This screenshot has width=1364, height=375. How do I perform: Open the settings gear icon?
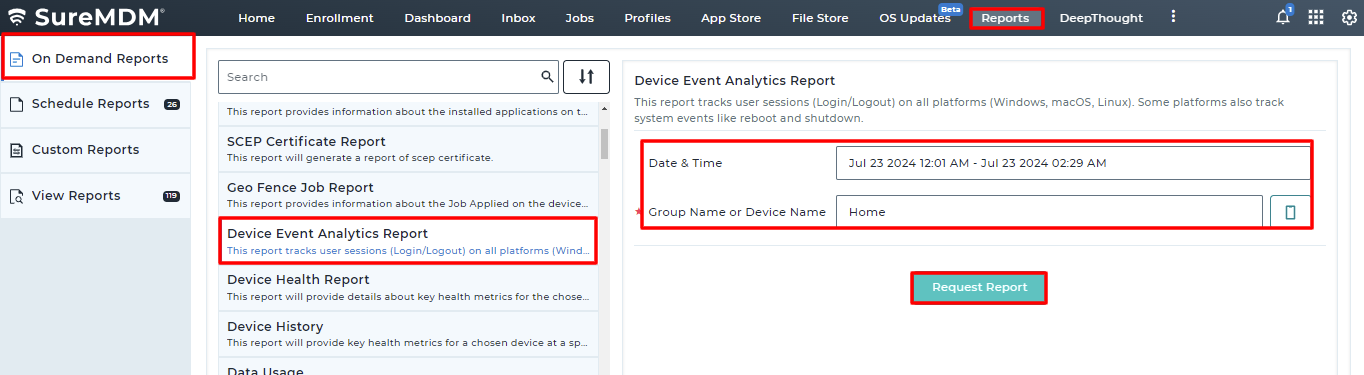pyautogui.click(x=1349, y=18)
